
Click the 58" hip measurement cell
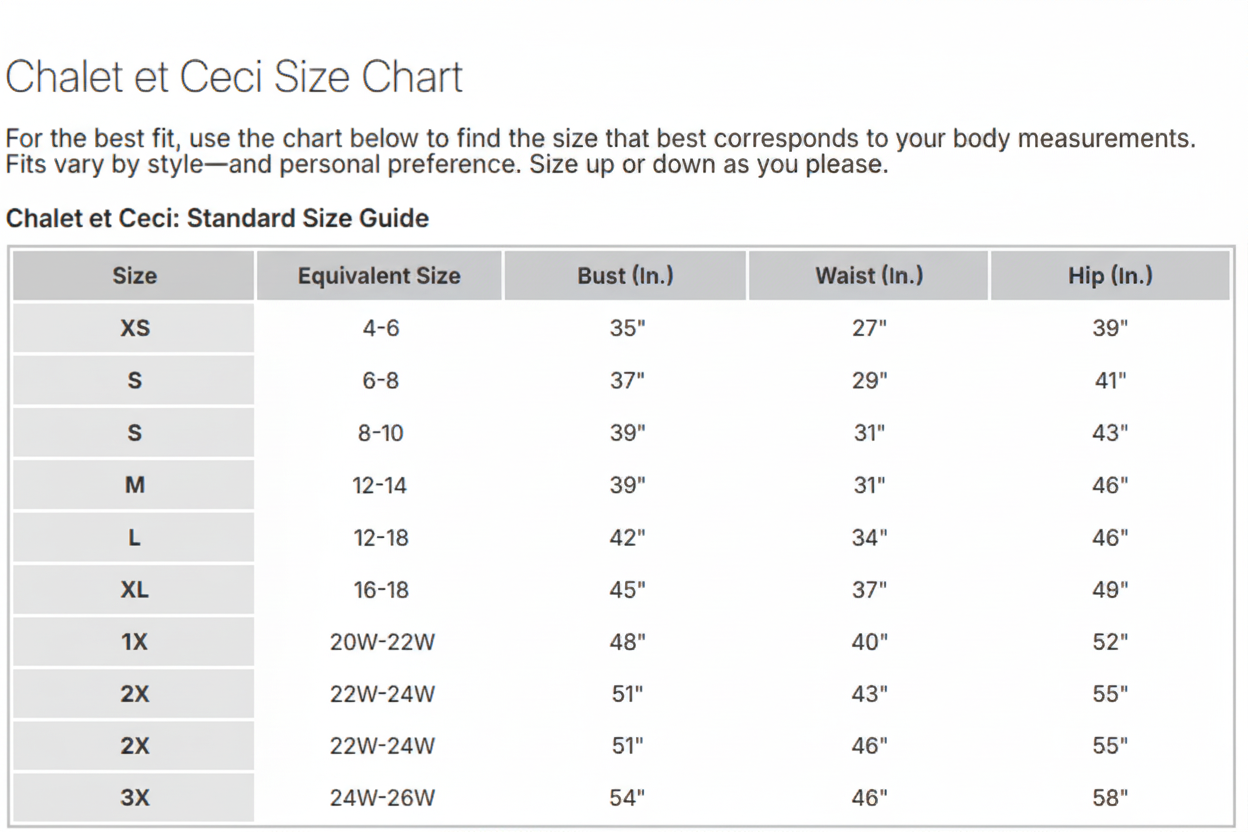(x=1110, y=798)
